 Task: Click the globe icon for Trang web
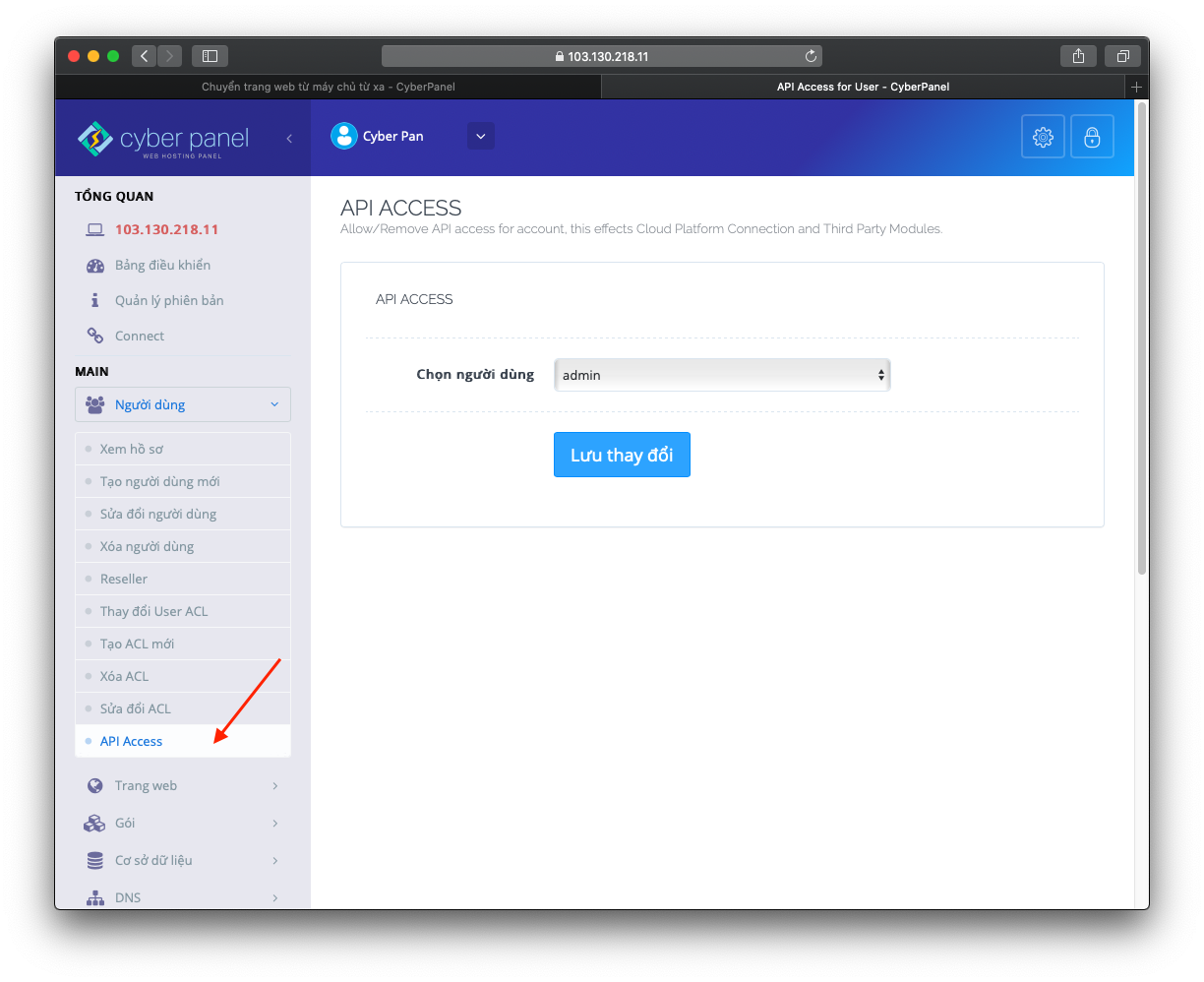tap(95, 785)
